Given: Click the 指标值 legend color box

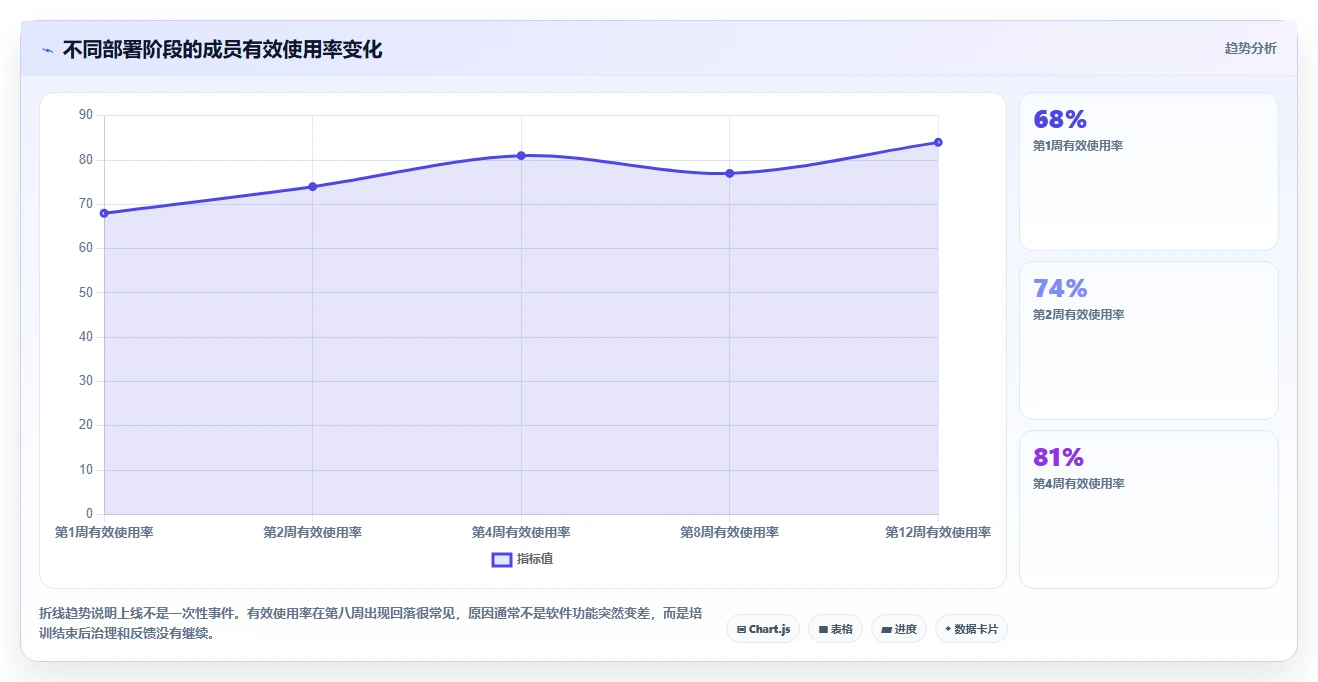Looking at the screenshot, I should tap(502, 559).
